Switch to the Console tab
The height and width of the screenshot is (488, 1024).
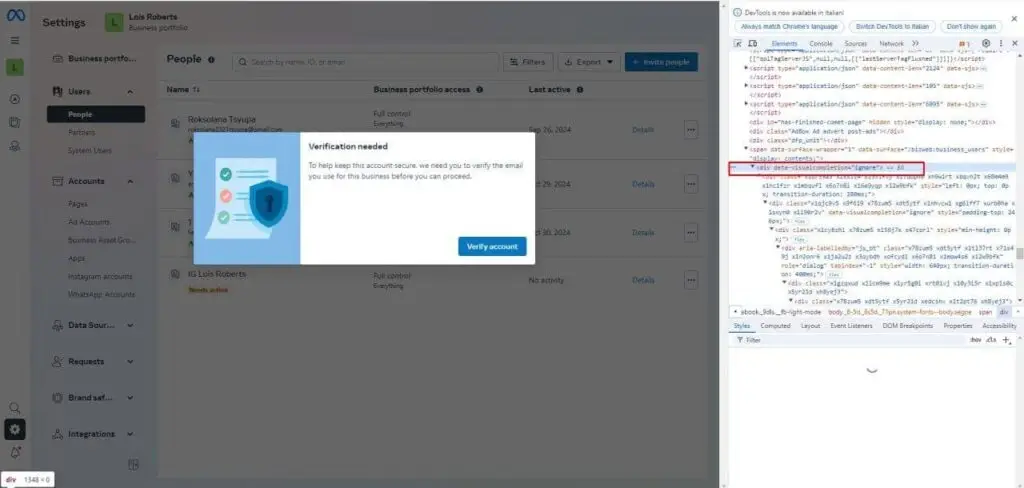[x=821, y=44]
